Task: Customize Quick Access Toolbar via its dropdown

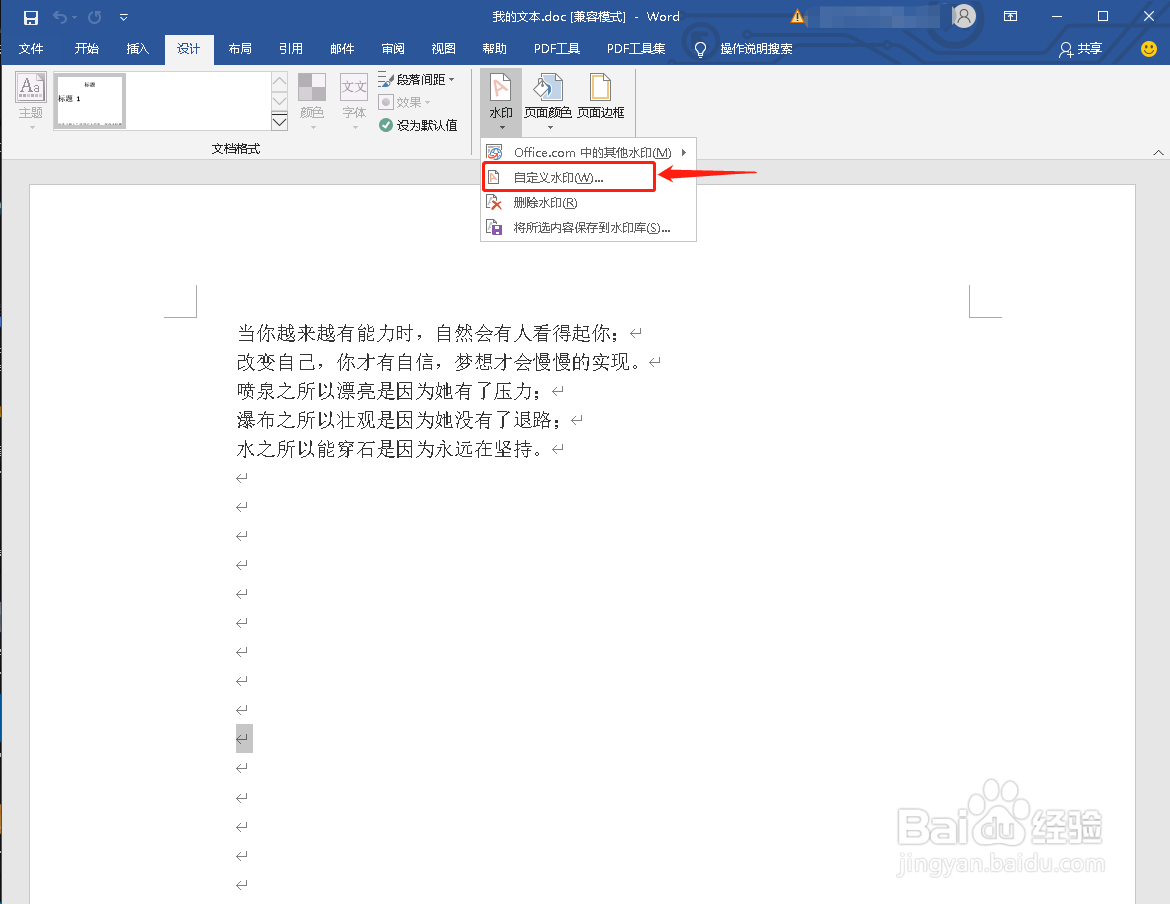Action: click(x=123, y=16)
